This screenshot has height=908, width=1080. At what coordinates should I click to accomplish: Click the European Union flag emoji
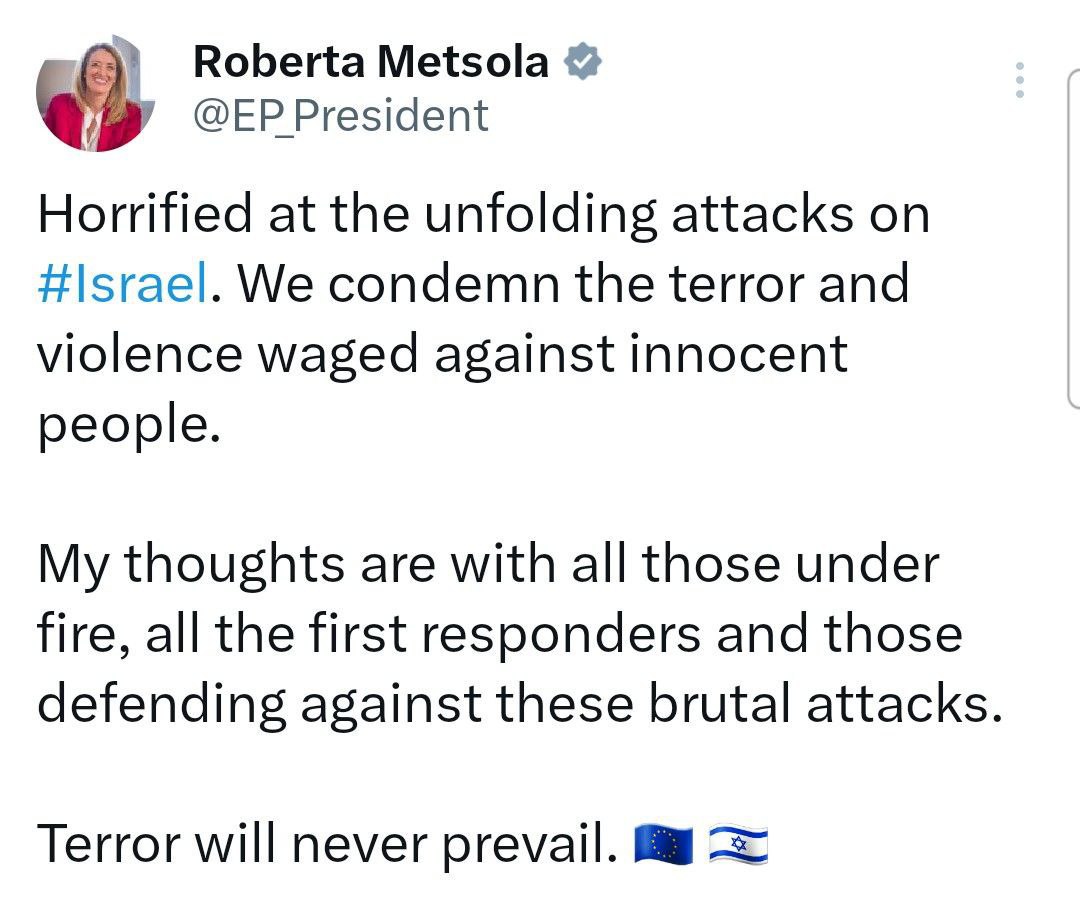pos(663,846)
